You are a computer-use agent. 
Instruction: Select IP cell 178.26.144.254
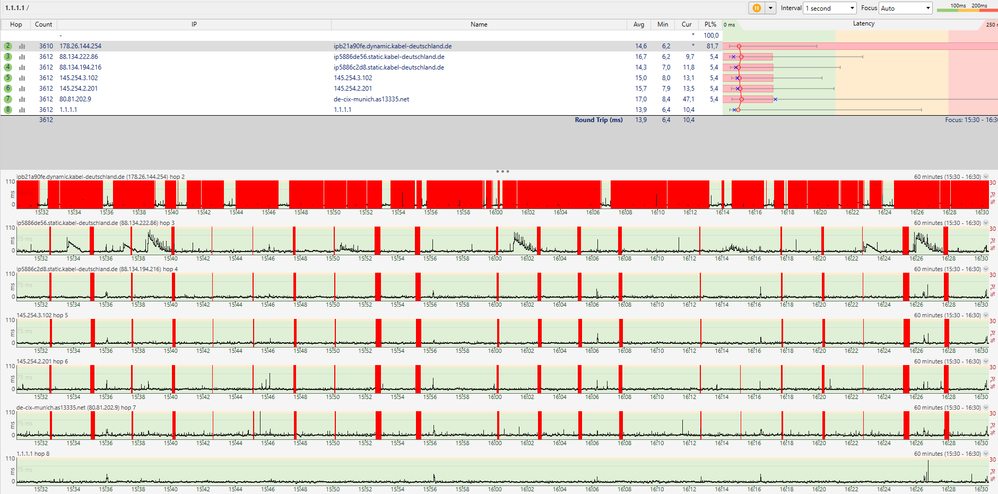[x=80, y=46]
